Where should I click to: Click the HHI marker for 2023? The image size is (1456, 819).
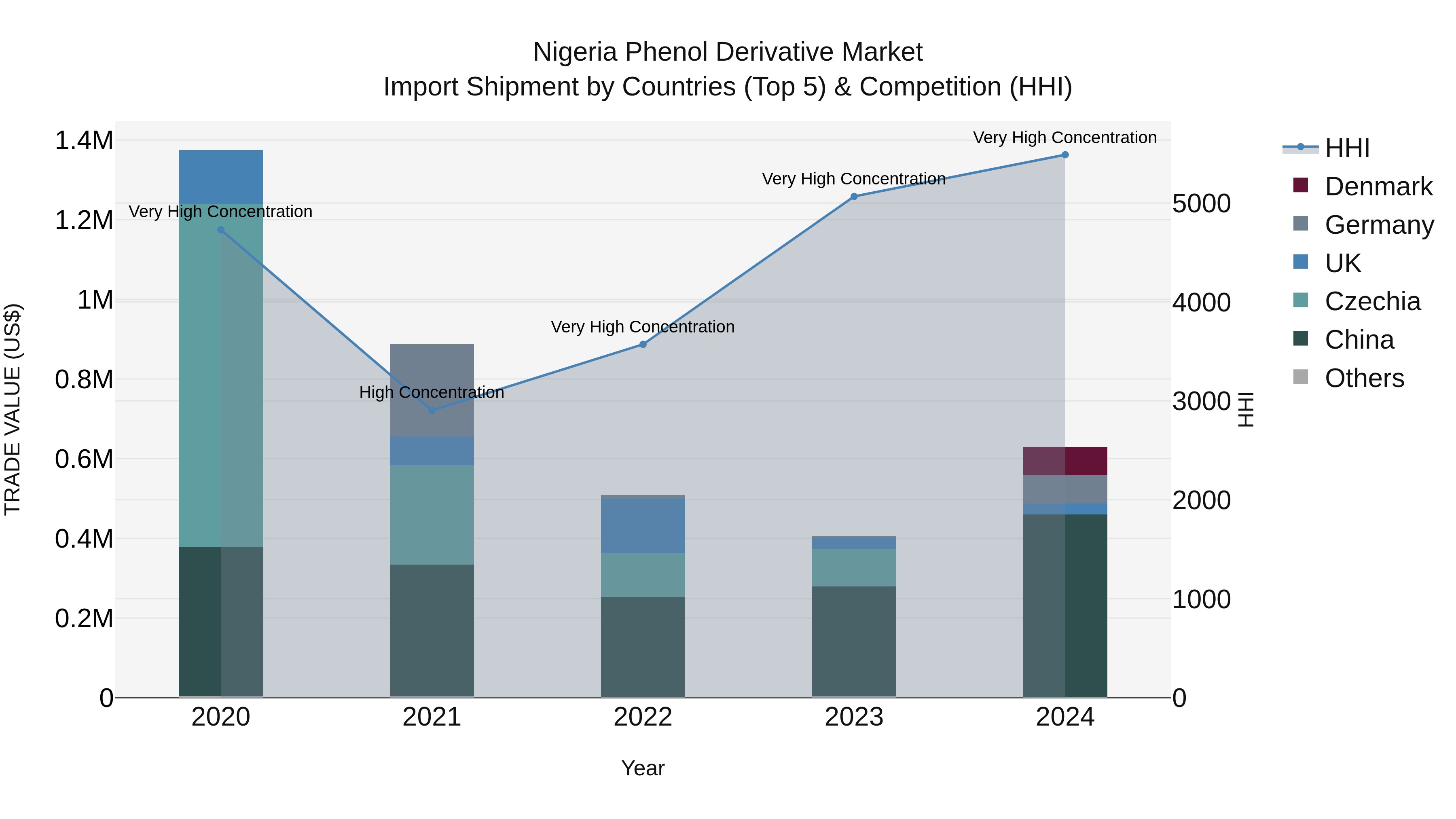click(x=854, y=197)
